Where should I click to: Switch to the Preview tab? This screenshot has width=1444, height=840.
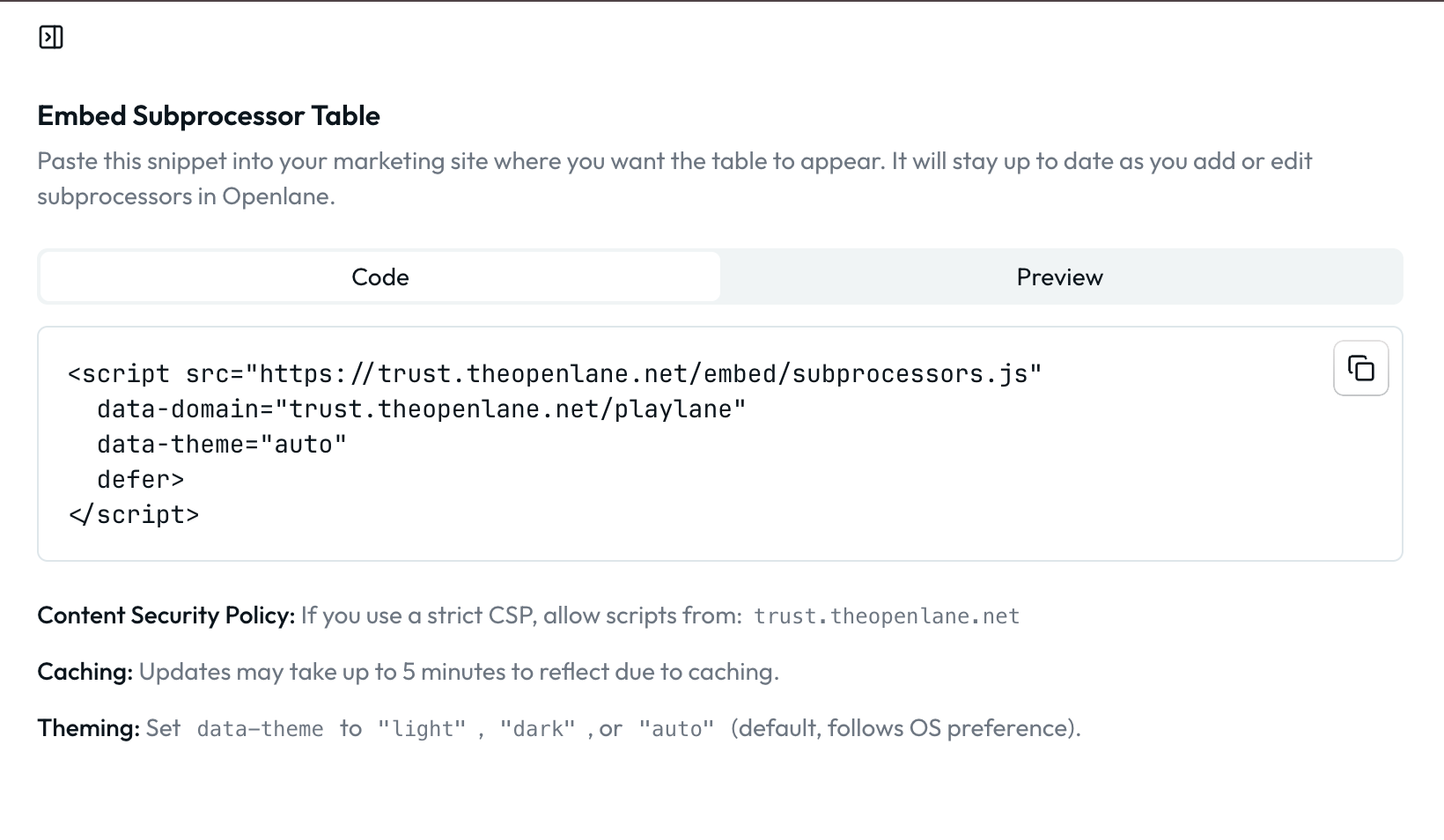point(1059,276)
